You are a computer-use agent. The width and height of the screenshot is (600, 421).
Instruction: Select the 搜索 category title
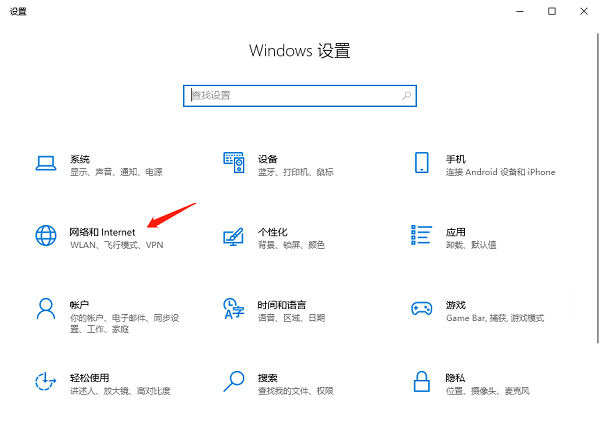pyautogui.click(x=267, y=378)
